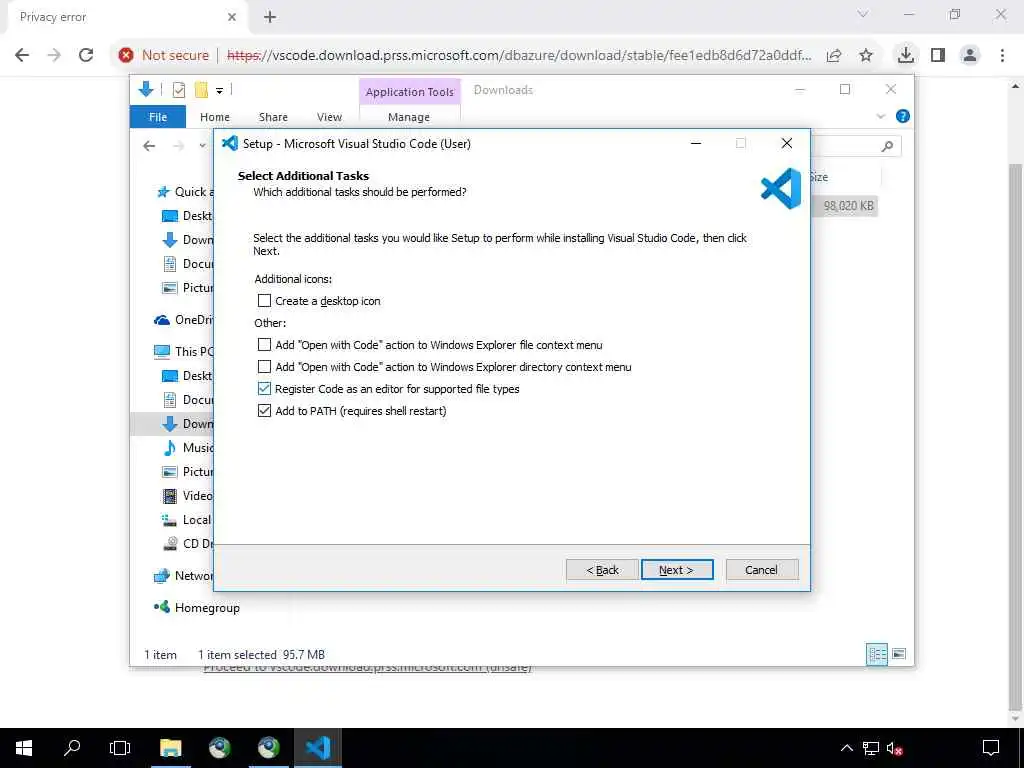Select the Application Tools contextual tab
1024x768 pixels.
point(409,92)
